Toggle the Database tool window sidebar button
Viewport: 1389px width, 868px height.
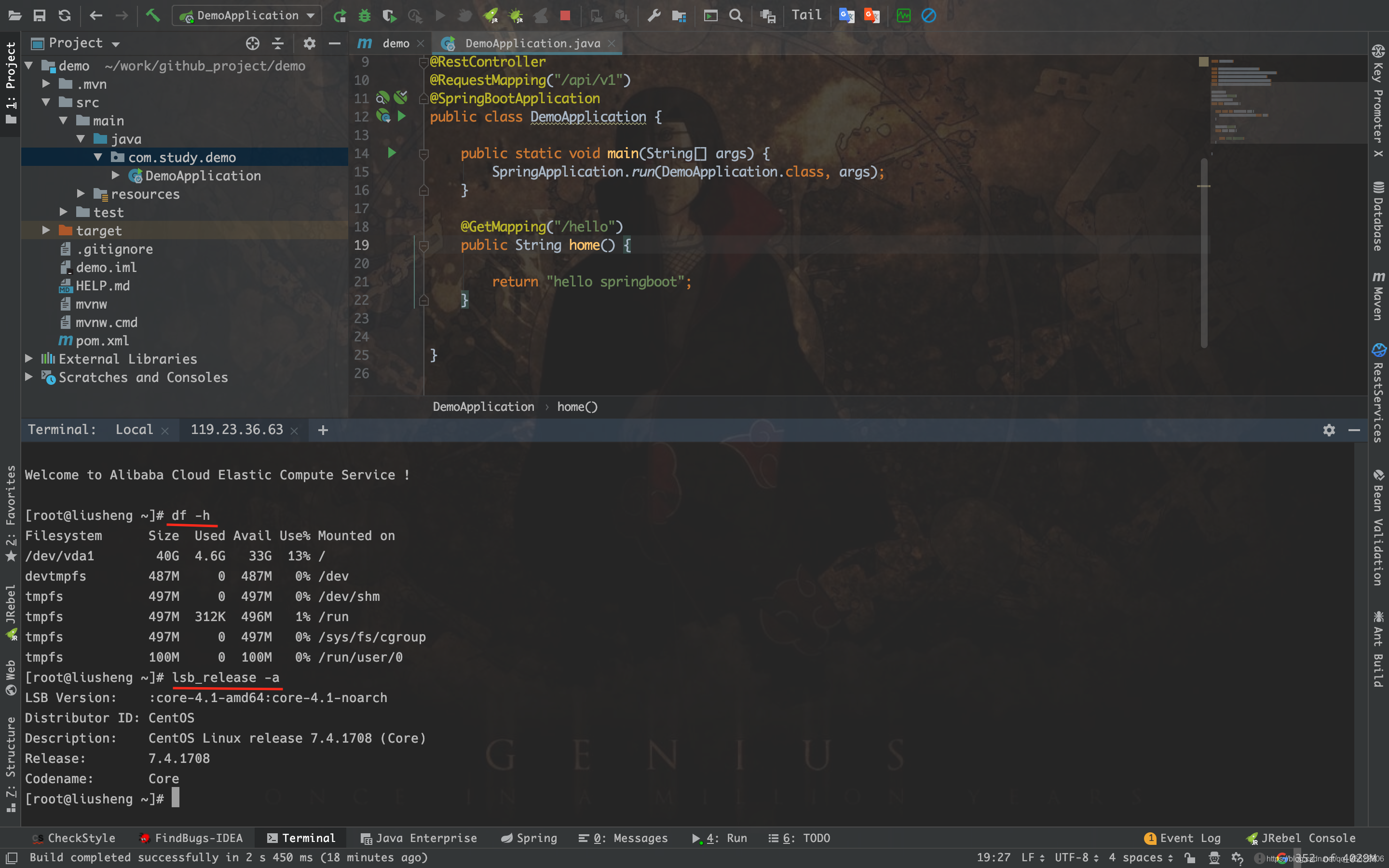[1378, 217]
